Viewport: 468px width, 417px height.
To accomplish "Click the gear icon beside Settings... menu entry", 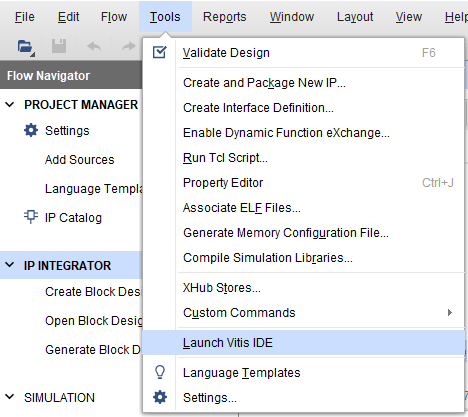I will 160,397.
